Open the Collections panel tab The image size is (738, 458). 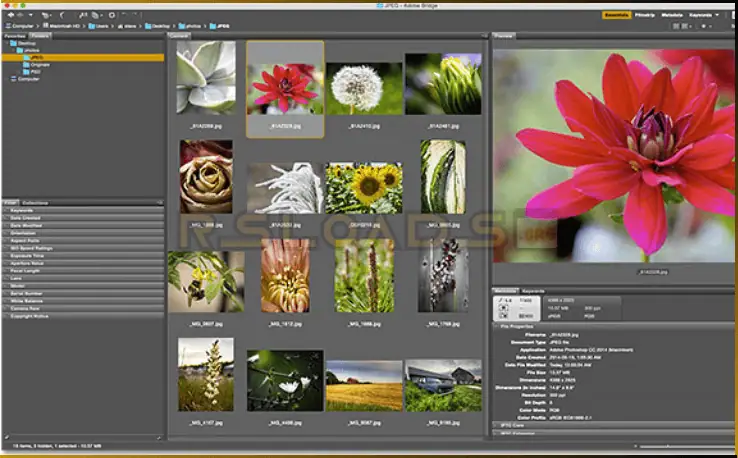35,203
